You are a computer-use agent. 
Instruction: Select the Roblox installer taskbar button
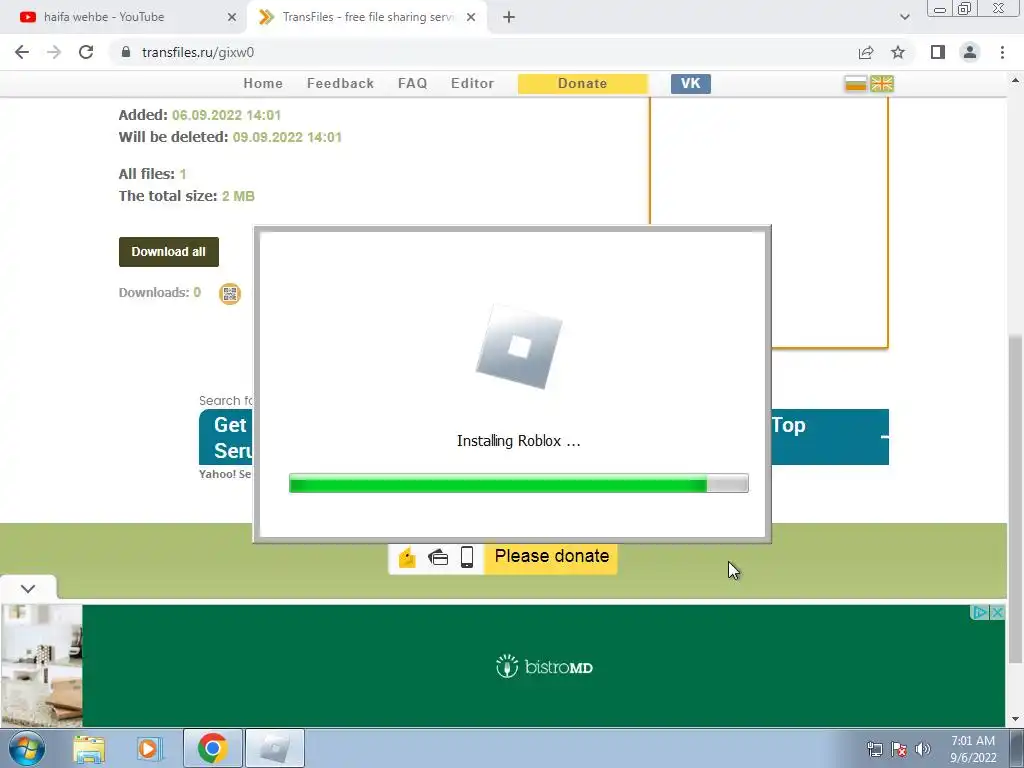pos(275,748)
